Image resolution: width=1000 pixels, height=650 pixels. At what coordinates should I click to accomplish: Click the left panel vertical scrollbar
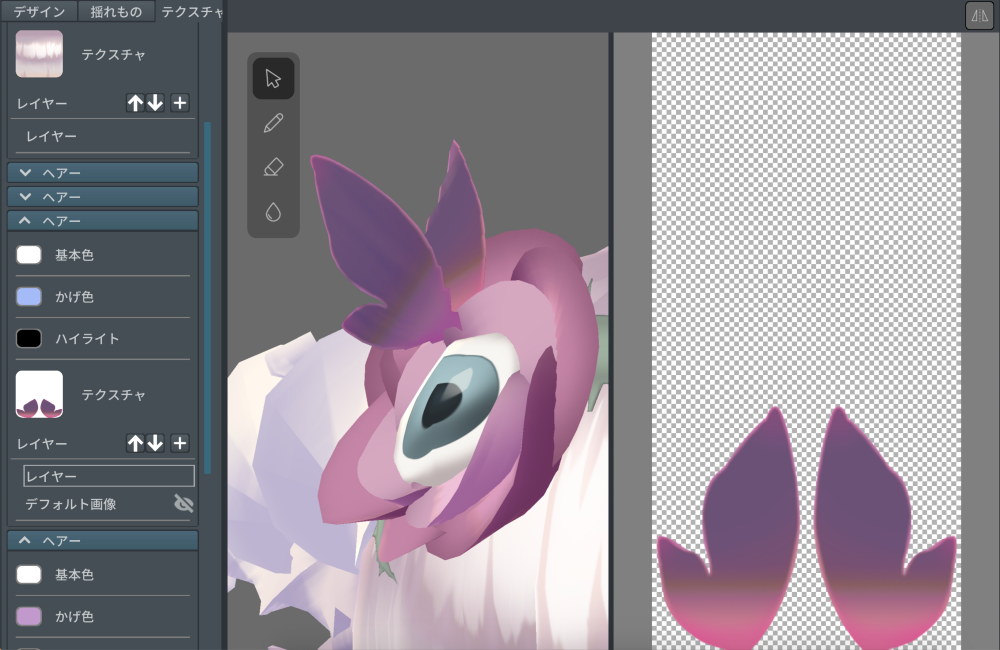click(x=207, y=297)
